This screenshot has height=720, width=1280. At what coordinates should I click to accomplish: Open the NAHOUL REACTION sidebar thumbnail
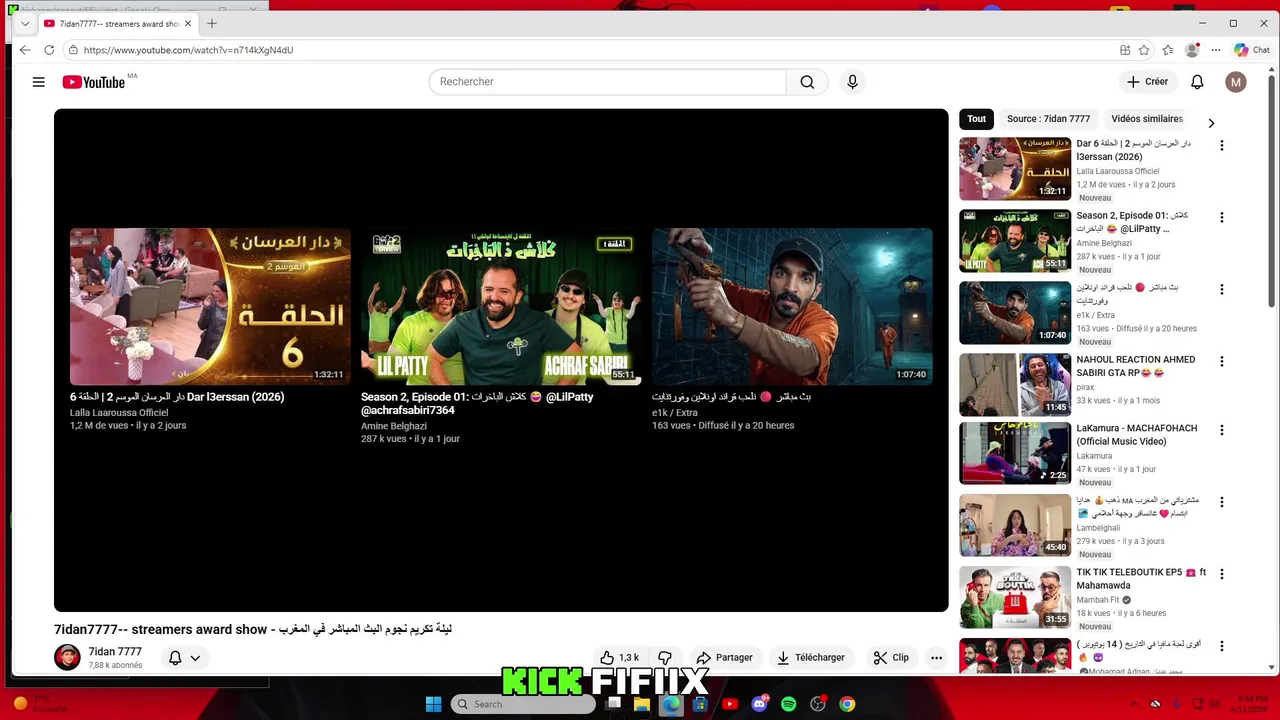(x=1015, y=384)
